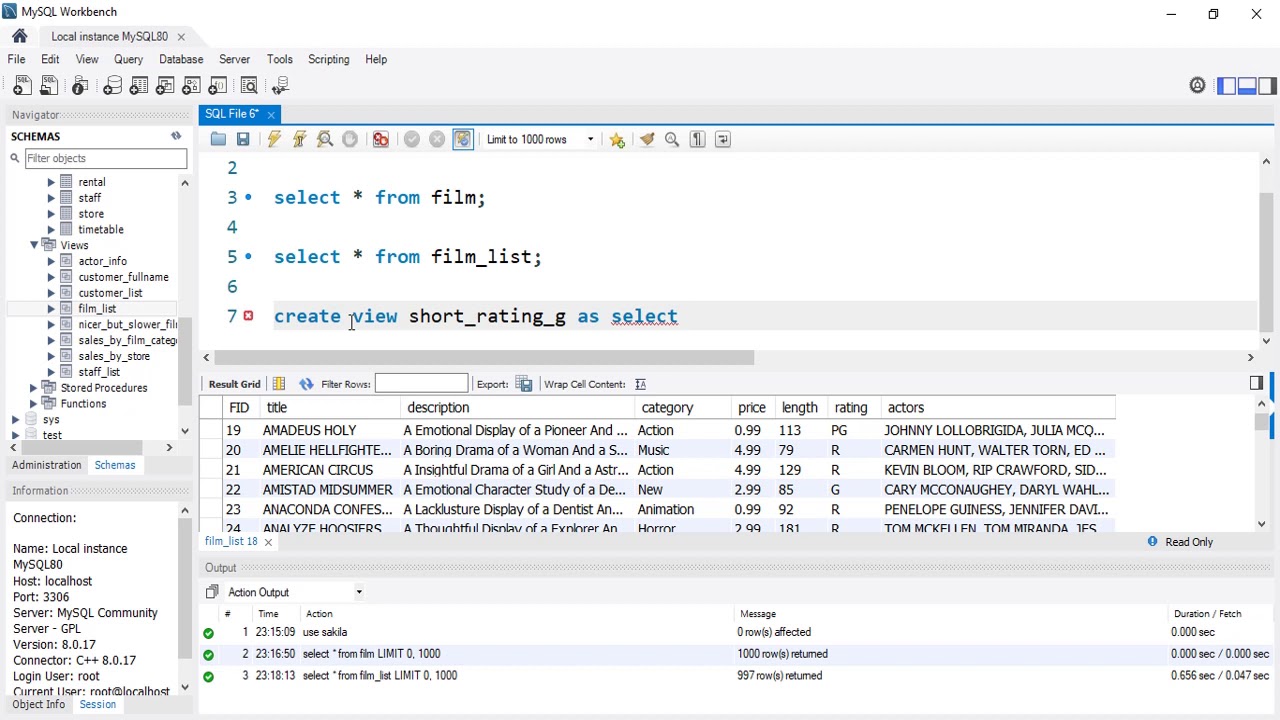Expand the sys schema
Screen dimensions: 1280x720
coord(16,420)
